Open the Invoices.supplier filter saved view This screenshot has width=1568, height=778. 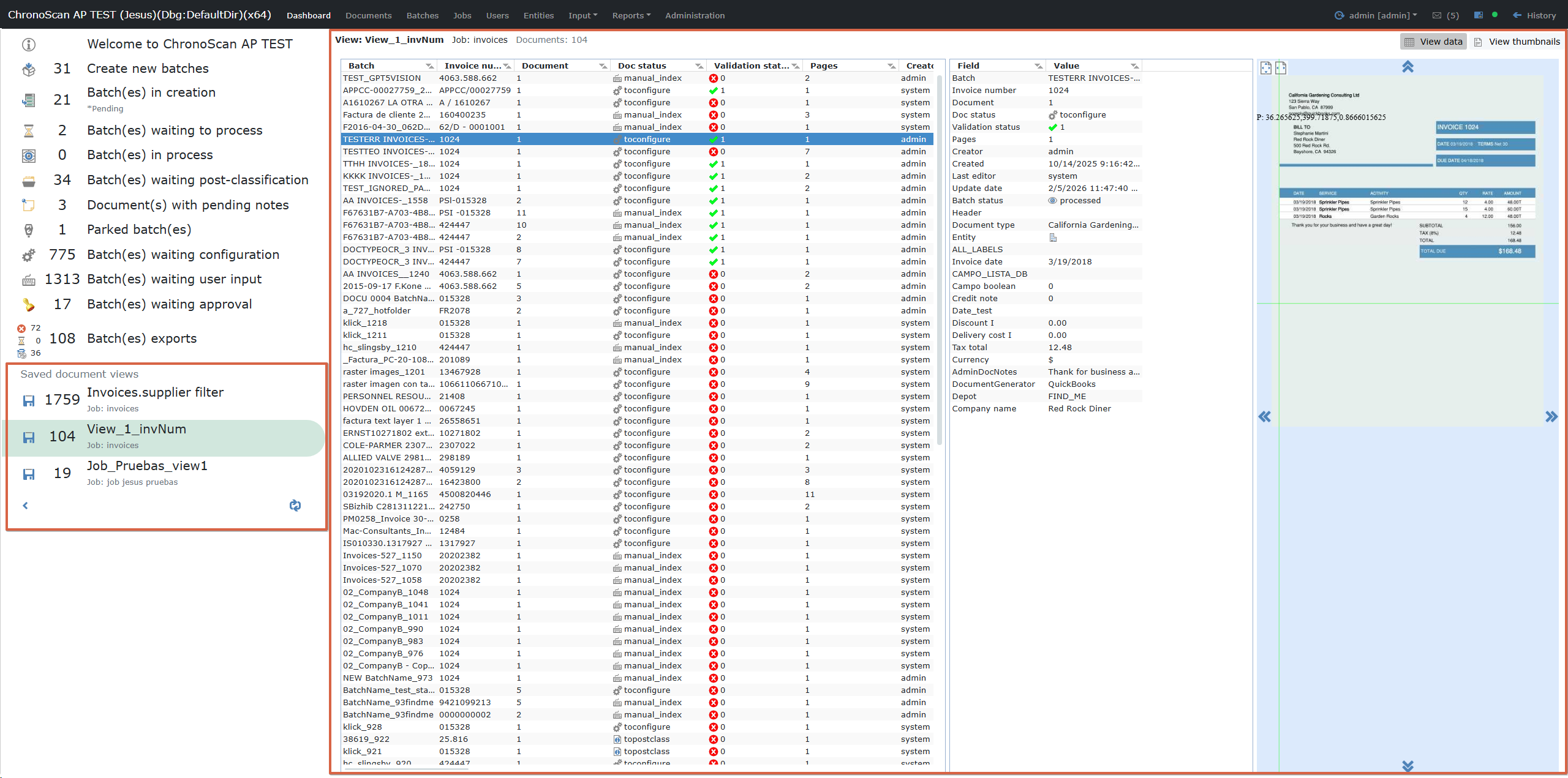(155, 392)
